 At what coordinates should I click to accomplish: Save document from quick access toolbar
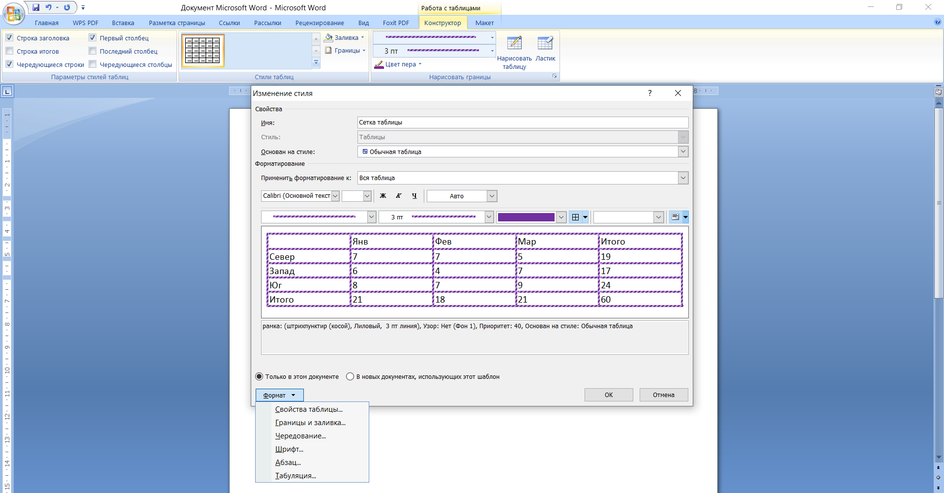click(x=36, y=7)
